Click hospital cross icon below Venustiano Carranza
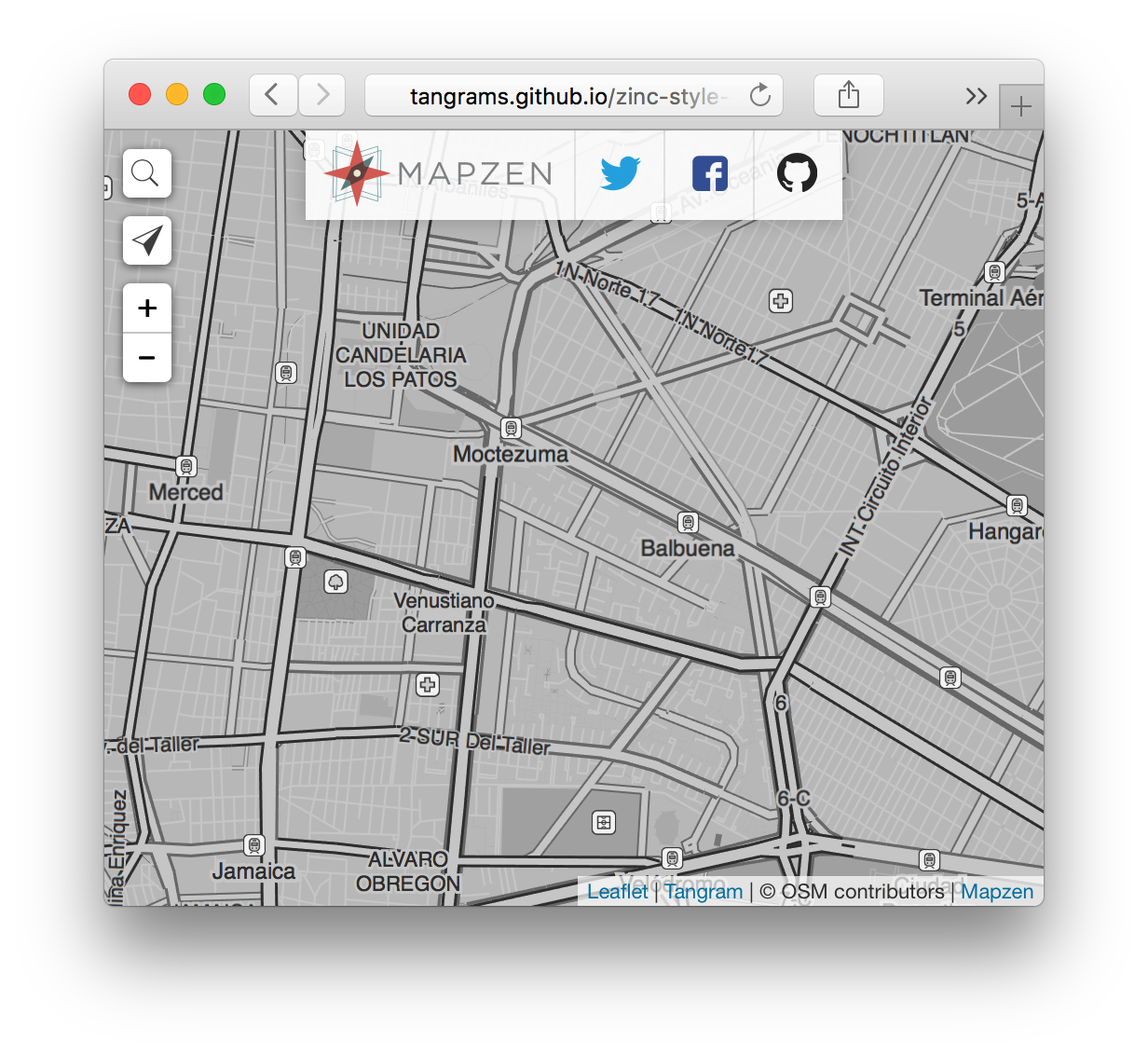 (x=427, y=686)
